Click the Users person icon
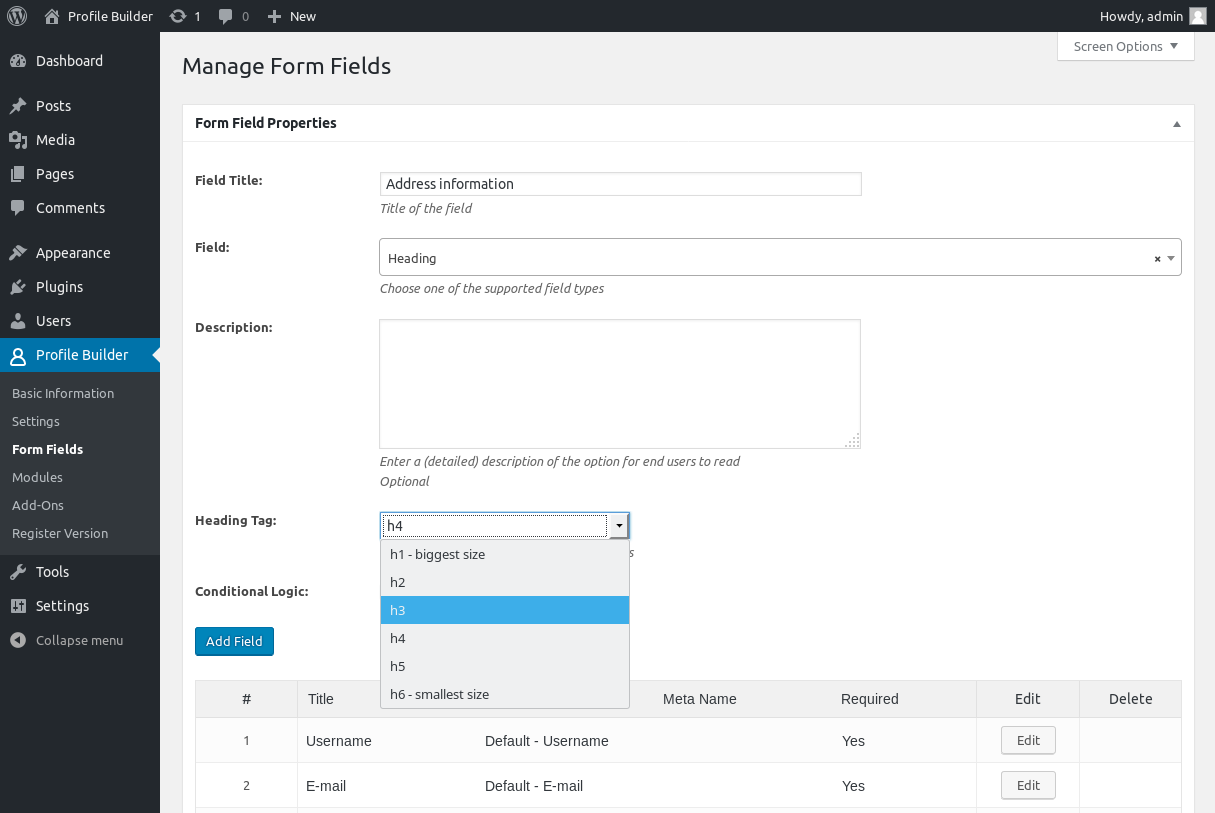 coord(18,321)
